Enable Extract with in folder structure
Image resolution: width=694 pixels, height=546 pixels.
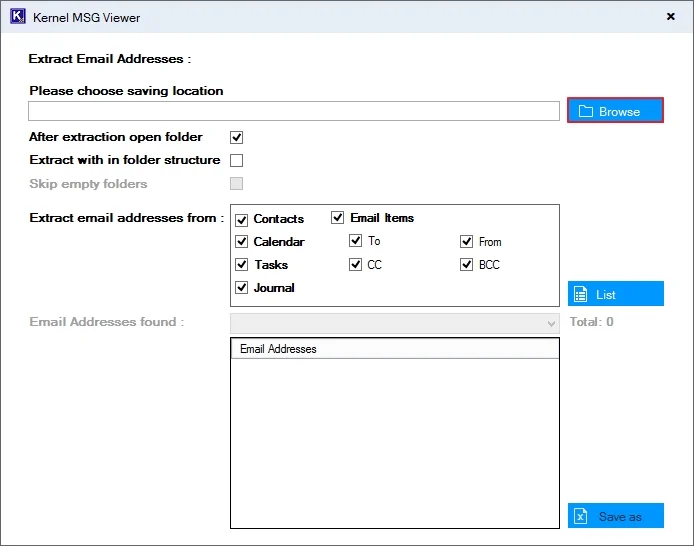pos(236,160)
